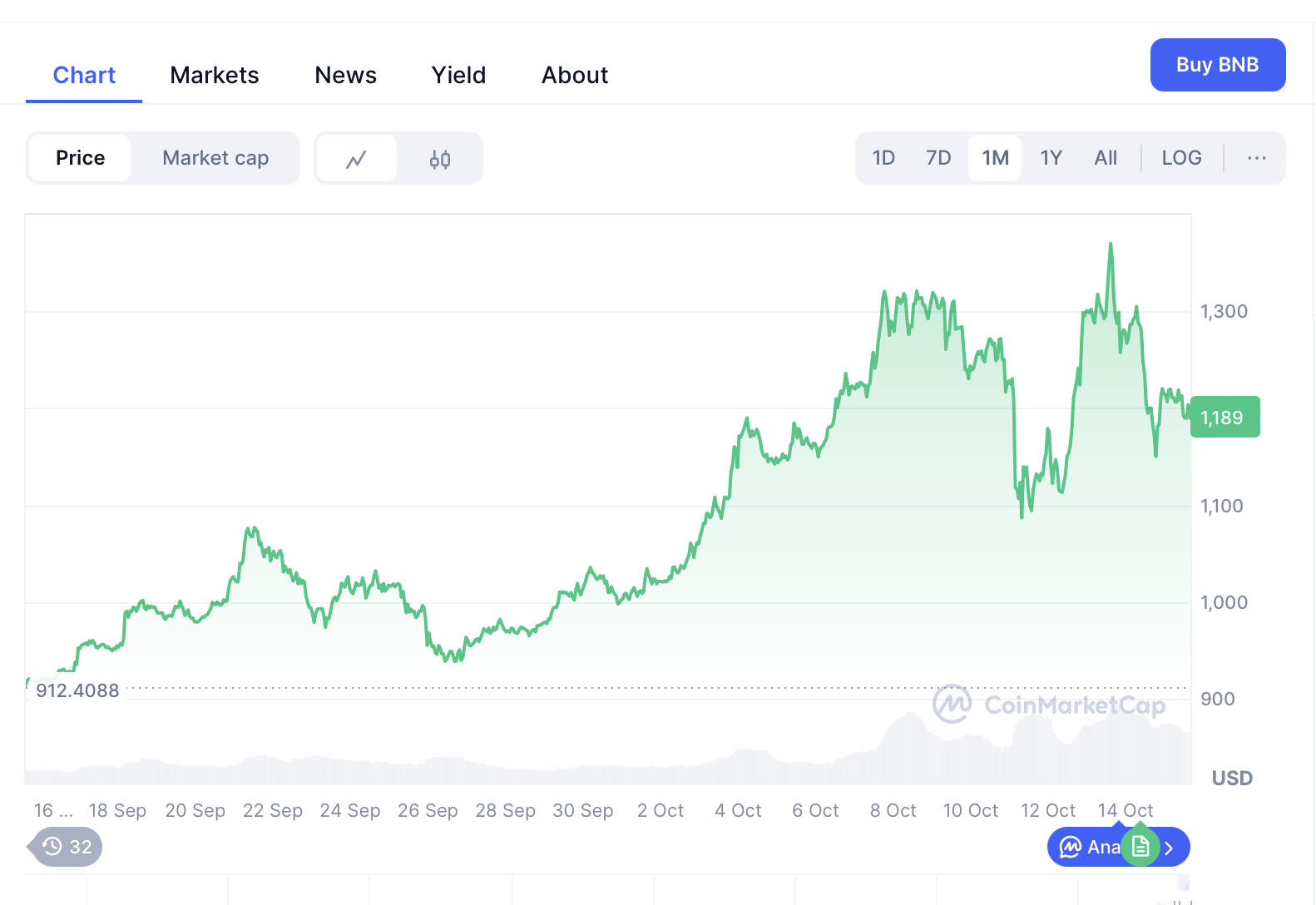Select the Price toggle option
Image resolution: width=1316 pixels, height=905 pixels.
click(x=80, y=158)
